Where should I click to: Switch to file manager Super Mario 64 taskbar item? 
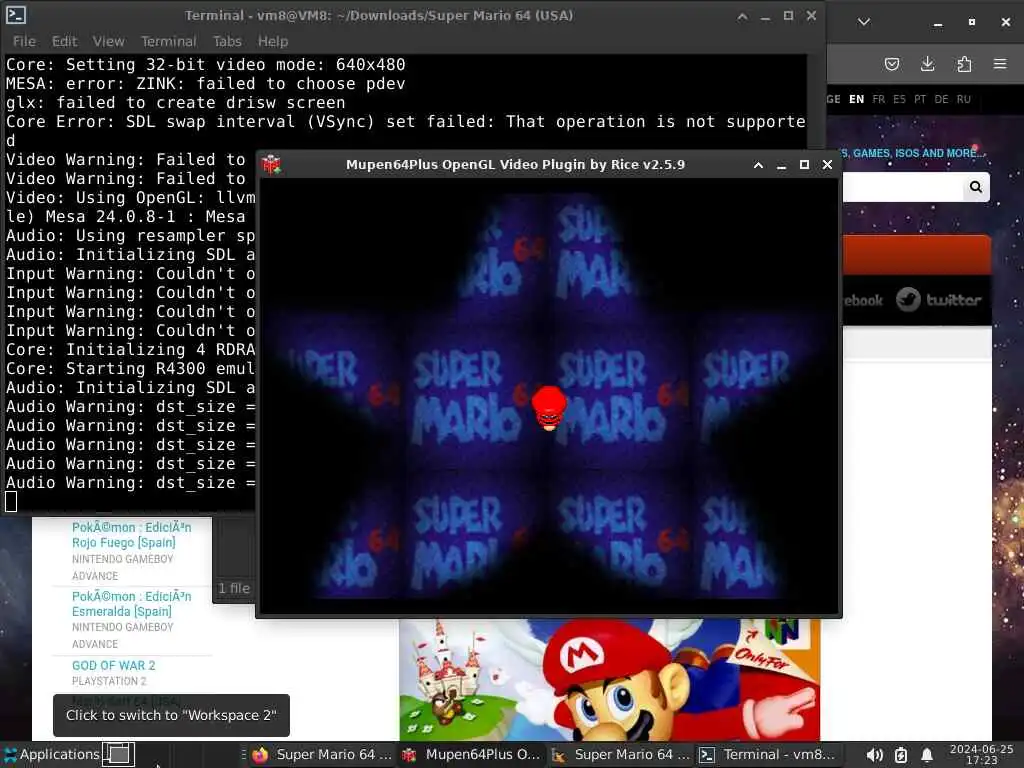coord(620,754)
